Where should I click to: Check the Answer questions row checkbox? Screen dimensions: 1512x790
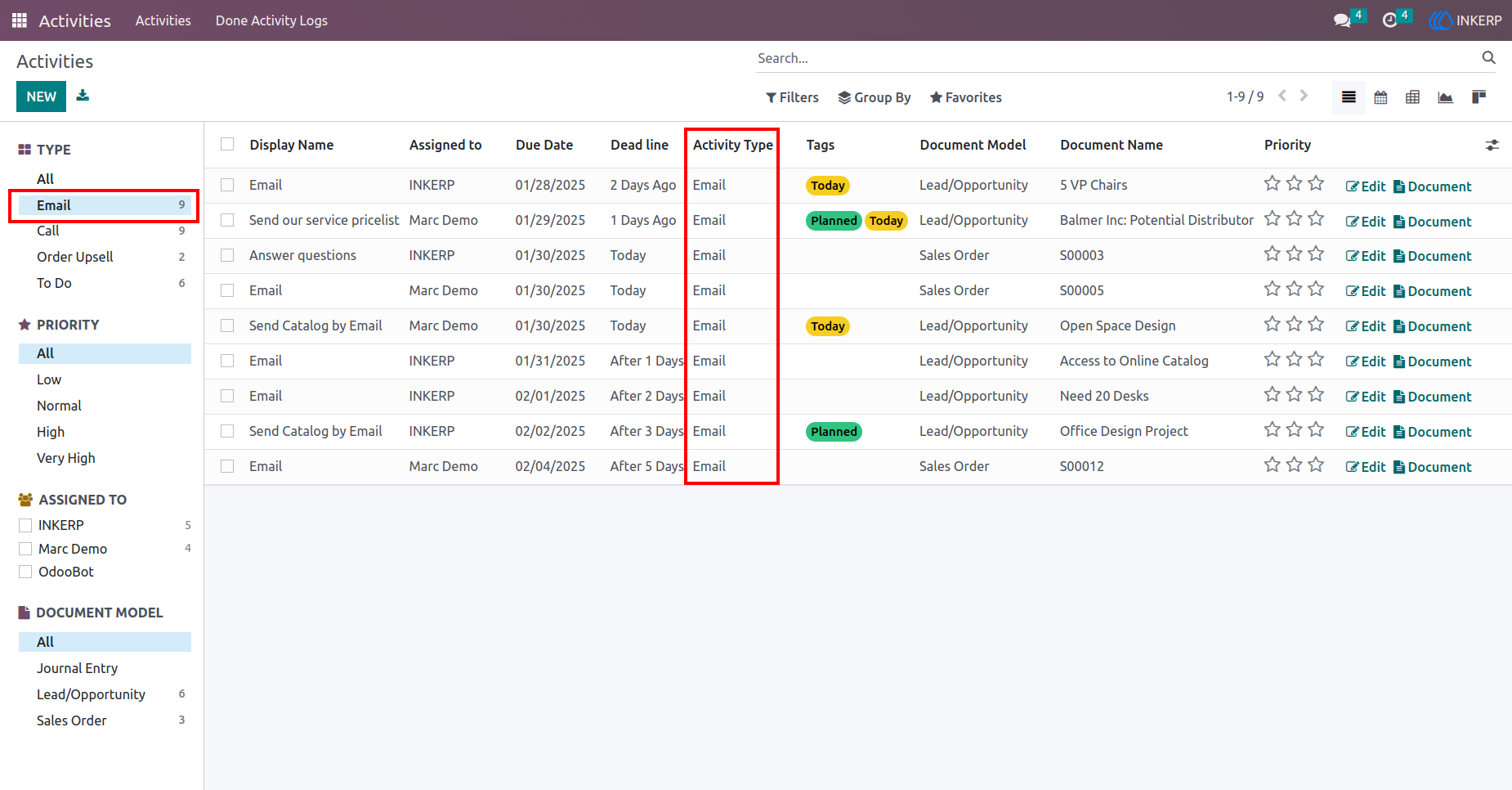tap(227, 255)
